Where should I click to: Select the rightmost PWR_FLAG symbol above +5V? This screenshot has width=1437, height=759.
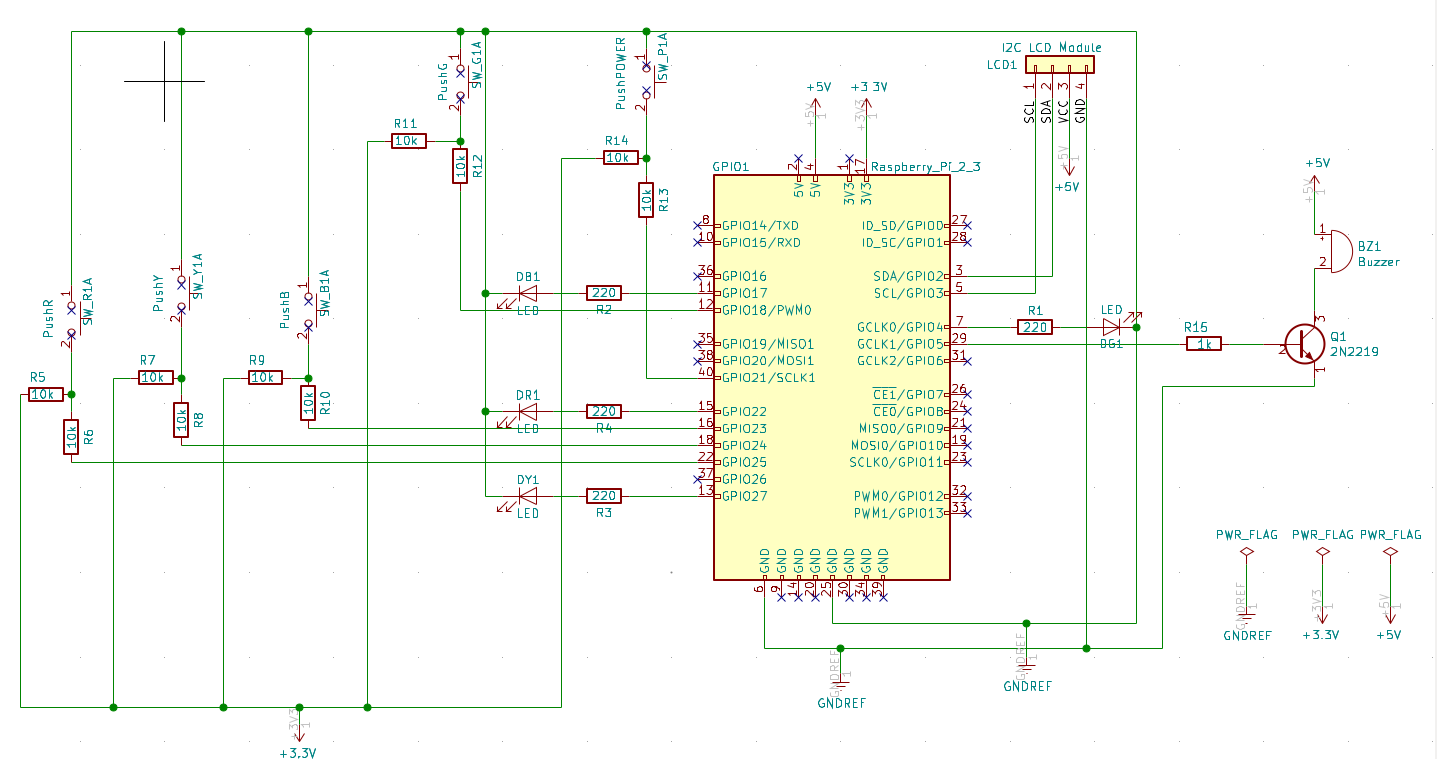(x=1390, y=552)
